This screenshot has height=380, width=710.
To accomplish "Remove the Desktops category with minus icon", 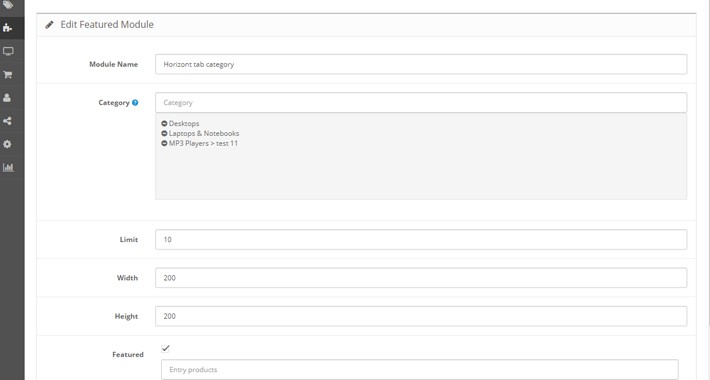I will pyautogui.click(x=164, y=123).
